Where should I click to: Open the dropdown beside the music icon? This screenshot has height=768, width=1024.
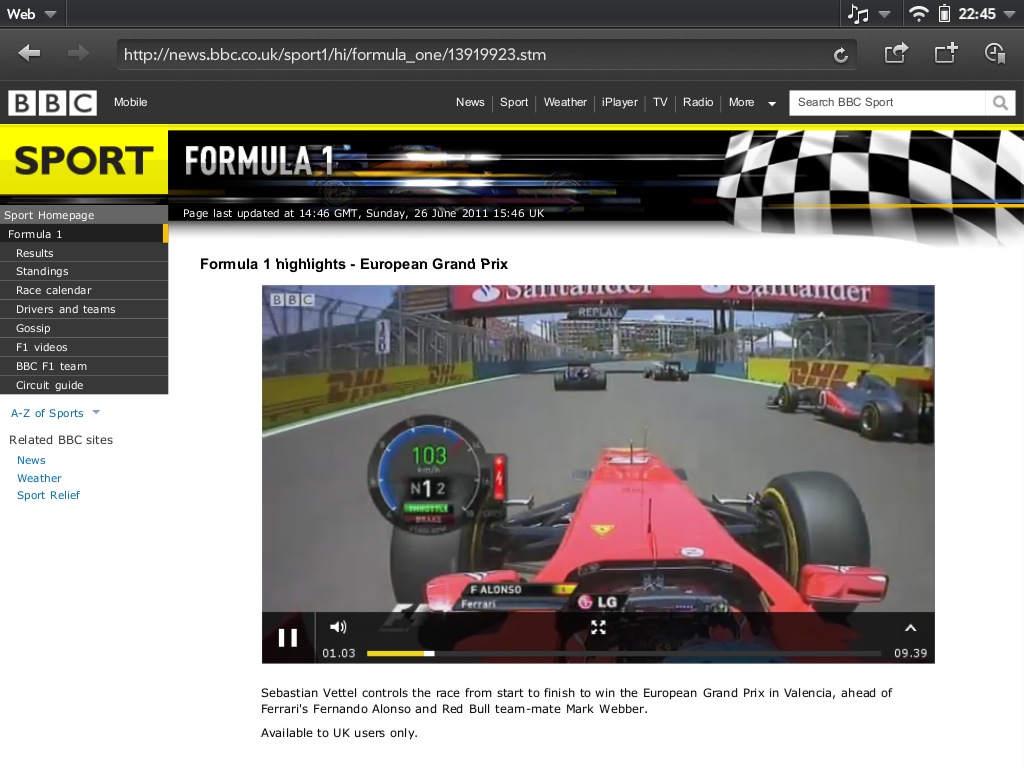884,14
